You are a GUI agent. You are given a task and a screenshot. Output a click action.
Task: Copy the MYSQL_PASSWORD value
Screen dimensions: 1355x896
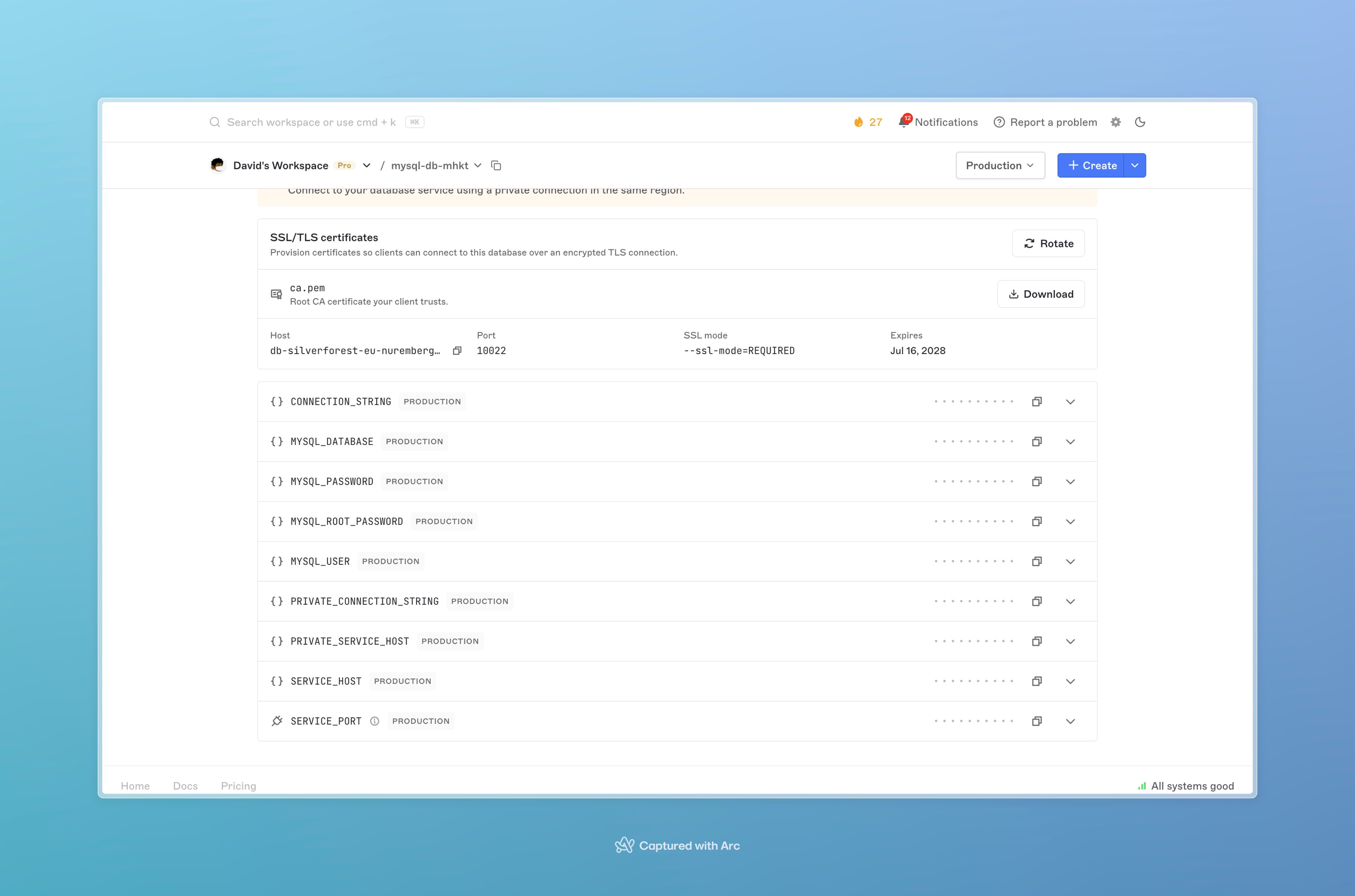(x=1036, y=482)
